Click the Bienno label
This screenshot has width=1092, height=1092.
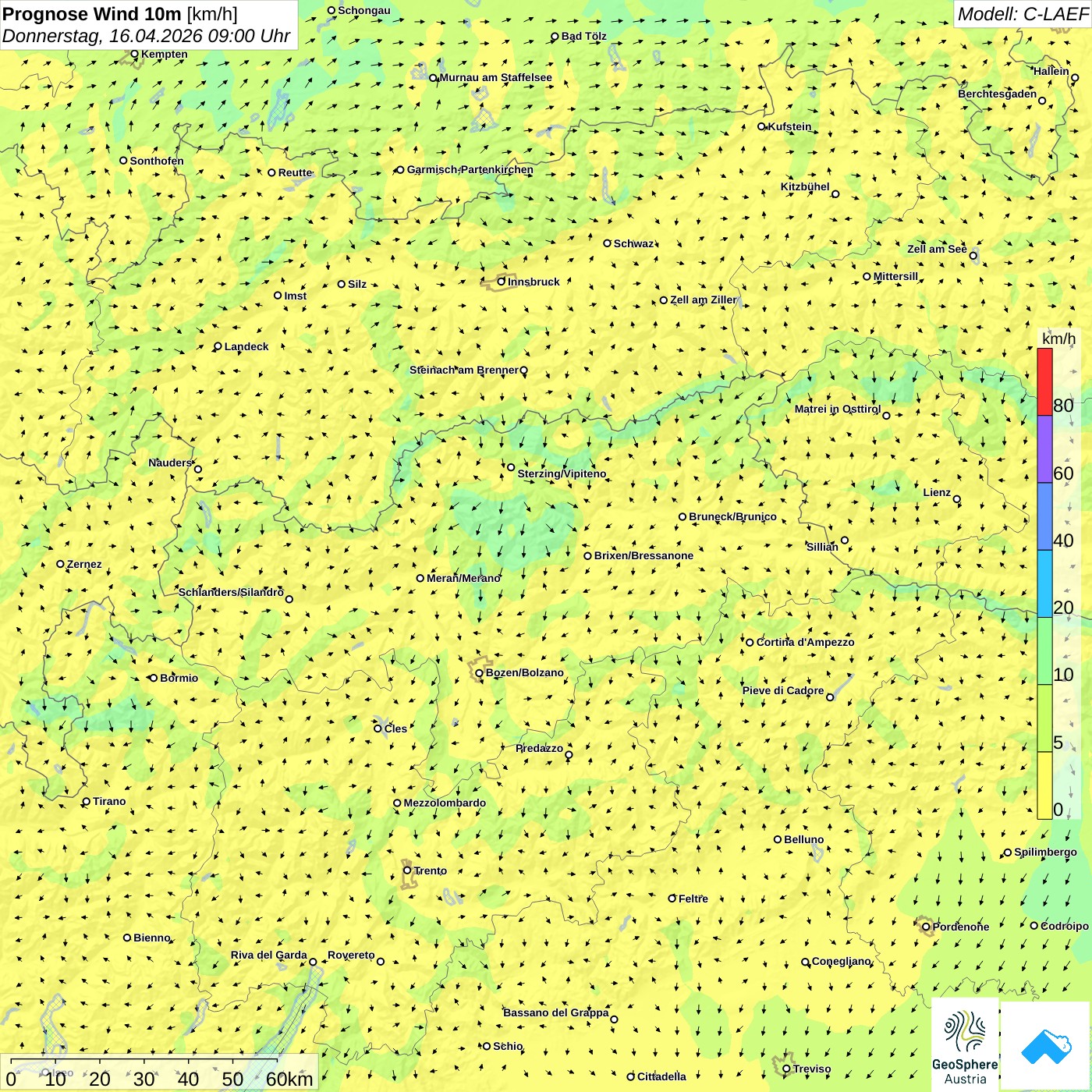(x=151, y=938)
